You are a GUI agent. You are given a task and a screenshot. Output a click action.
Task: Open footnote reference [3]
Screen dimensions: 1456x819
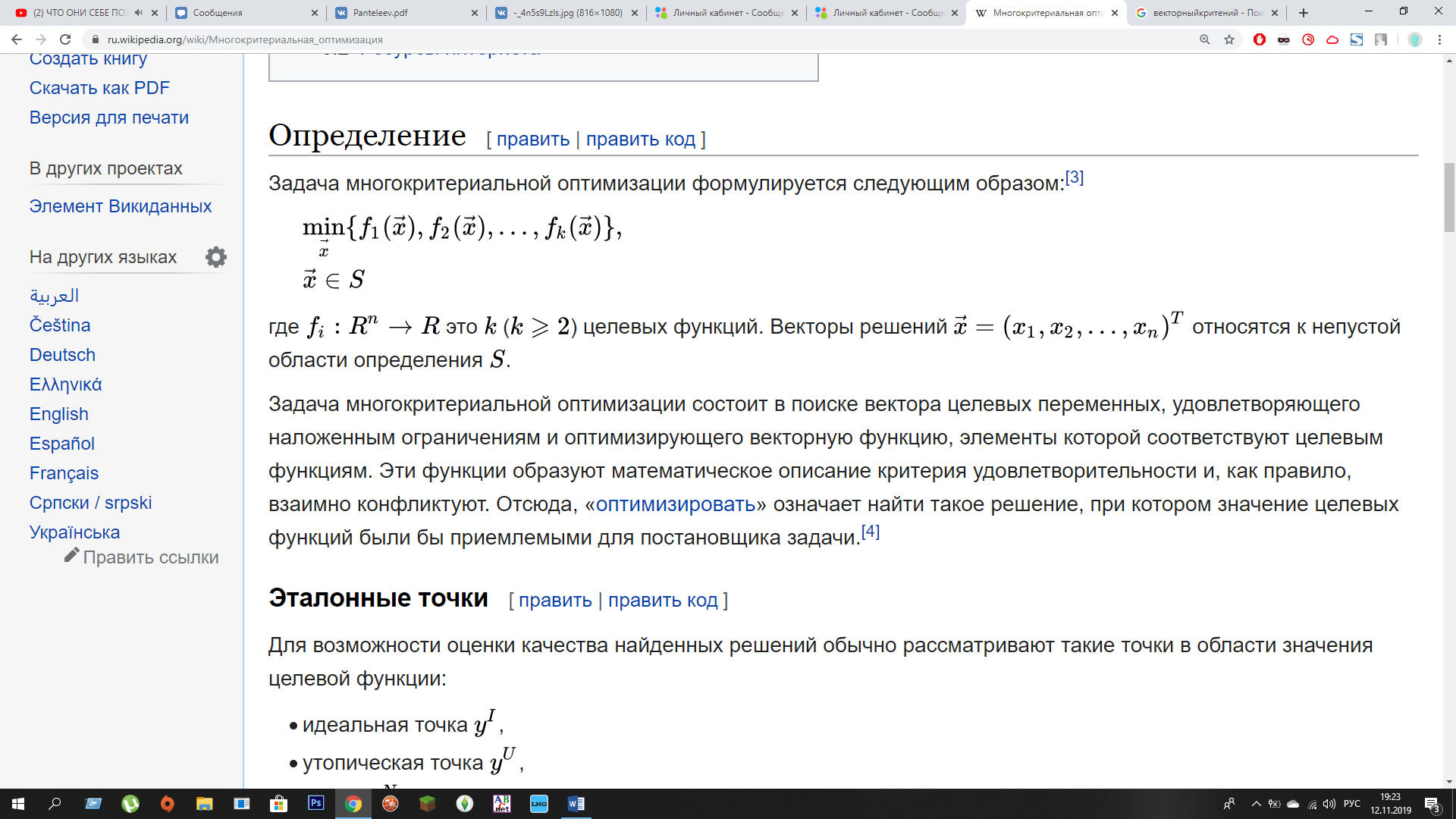pos(1075,177)
